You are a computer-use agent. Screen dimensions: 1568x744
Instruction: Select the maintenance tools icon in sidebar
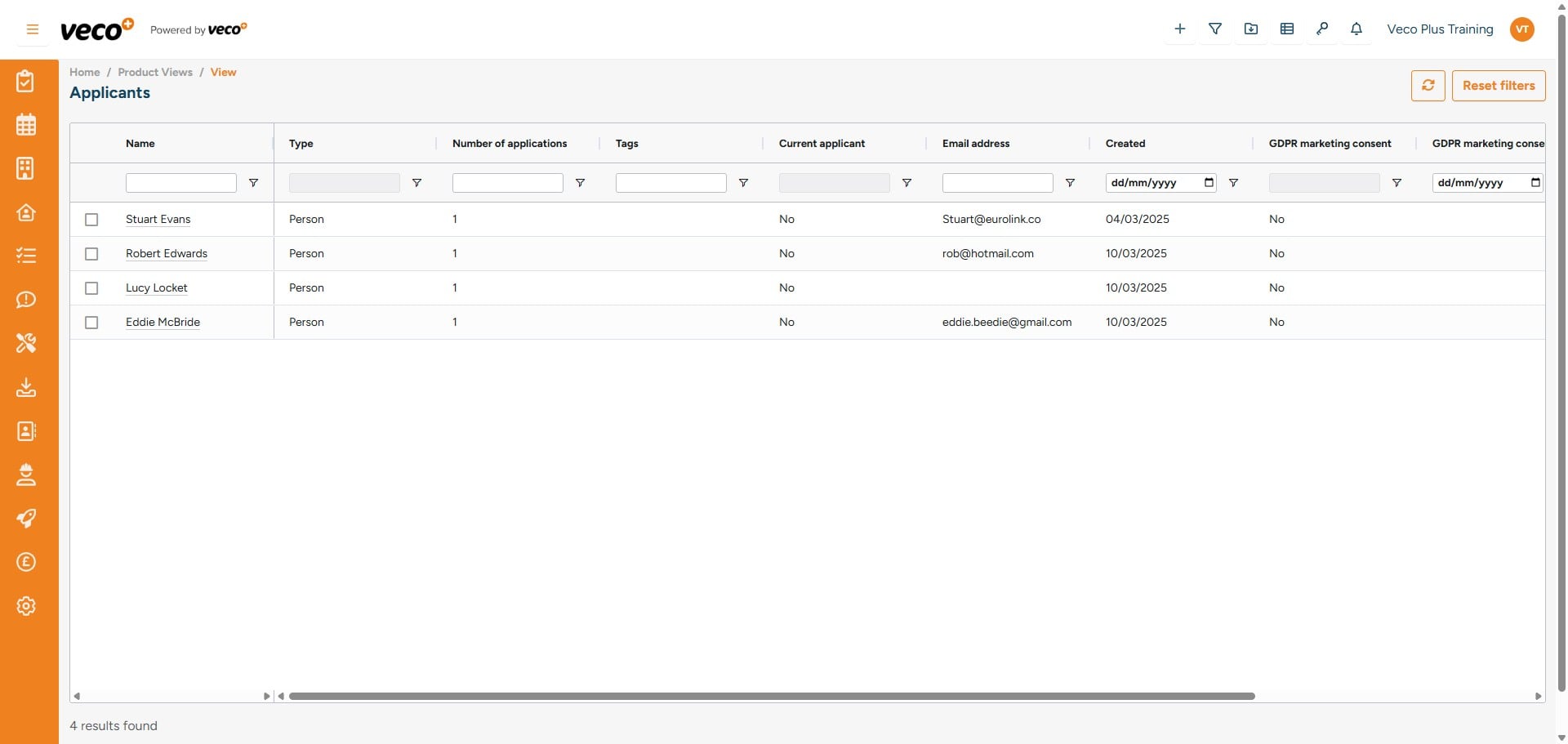(x=27, y=343)
